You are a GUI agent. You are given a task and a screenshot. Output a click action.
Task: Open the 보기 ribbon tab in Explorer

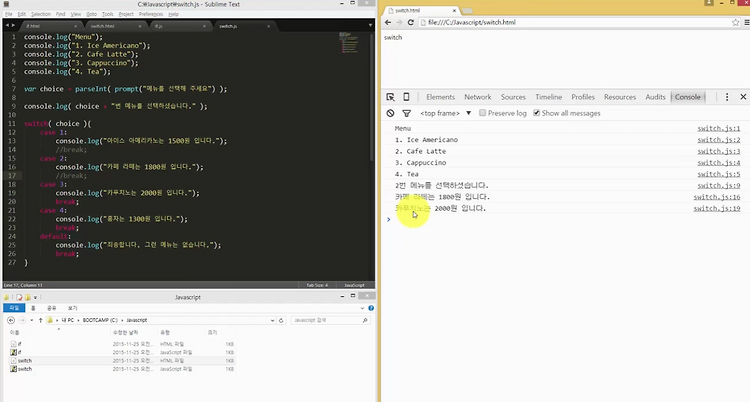(x=72, y=308)
